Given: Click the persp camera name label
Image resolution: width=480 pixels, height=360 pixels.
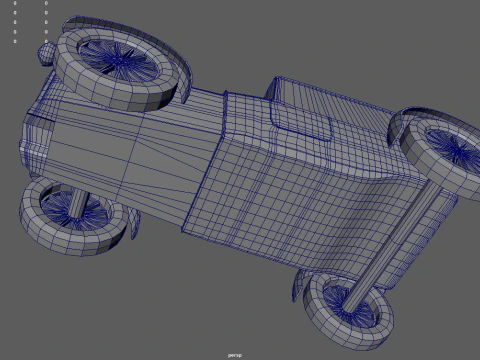Looking at the screenshot, I should click(x=235, y=355).
